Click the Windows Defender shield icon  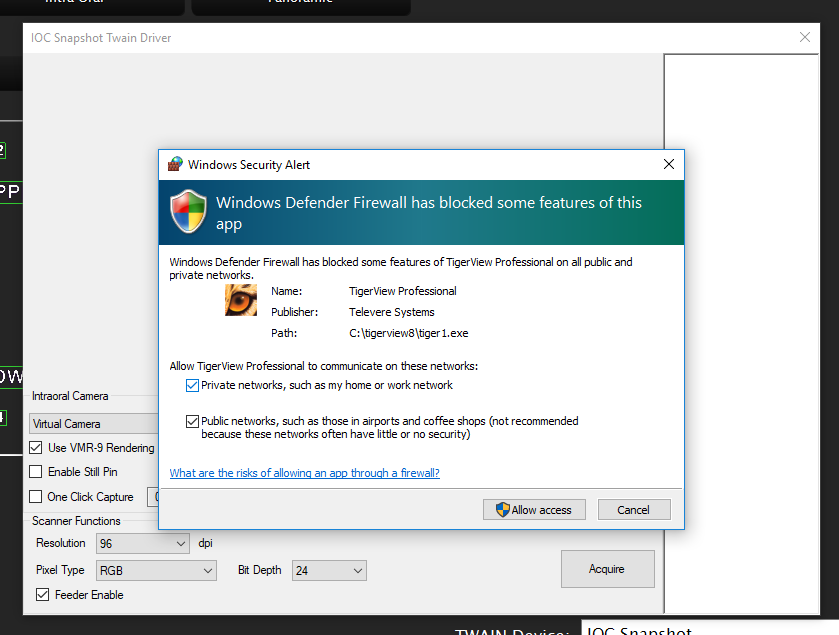coord(188,212)
